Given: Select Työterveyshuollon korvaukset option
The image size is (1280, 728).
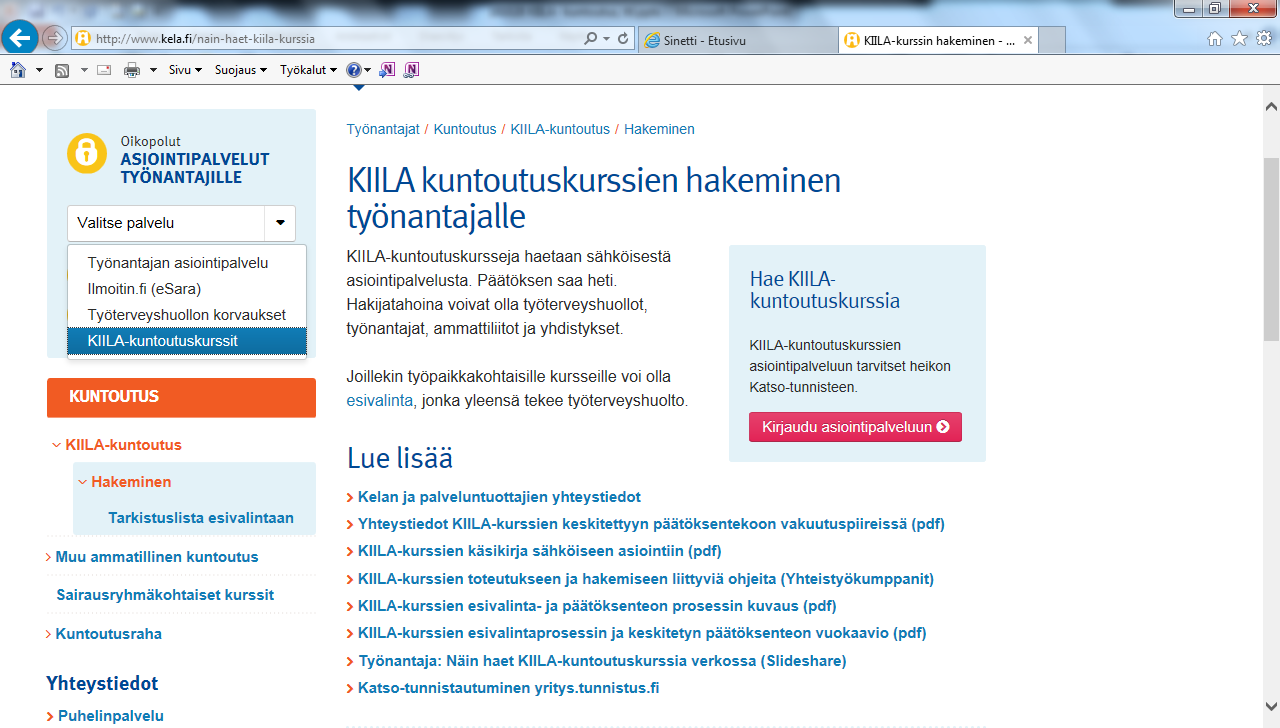Looking at the screenshot, I should click(187, 315).
